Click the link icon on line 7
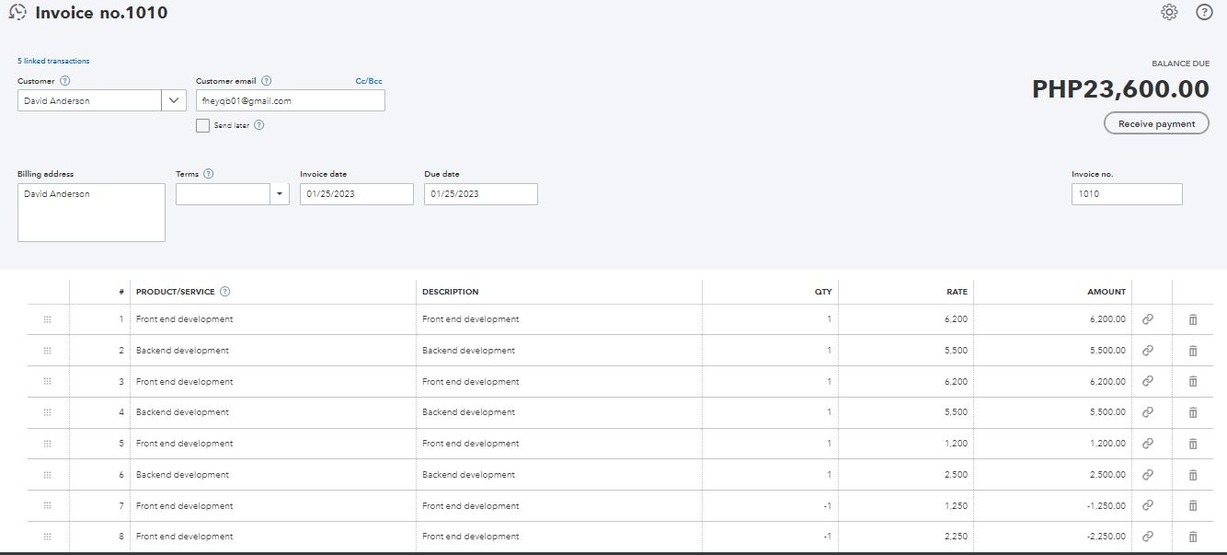Image resolution: width=1227 pixels, height=555 pixels. [x=1148, y=506]
